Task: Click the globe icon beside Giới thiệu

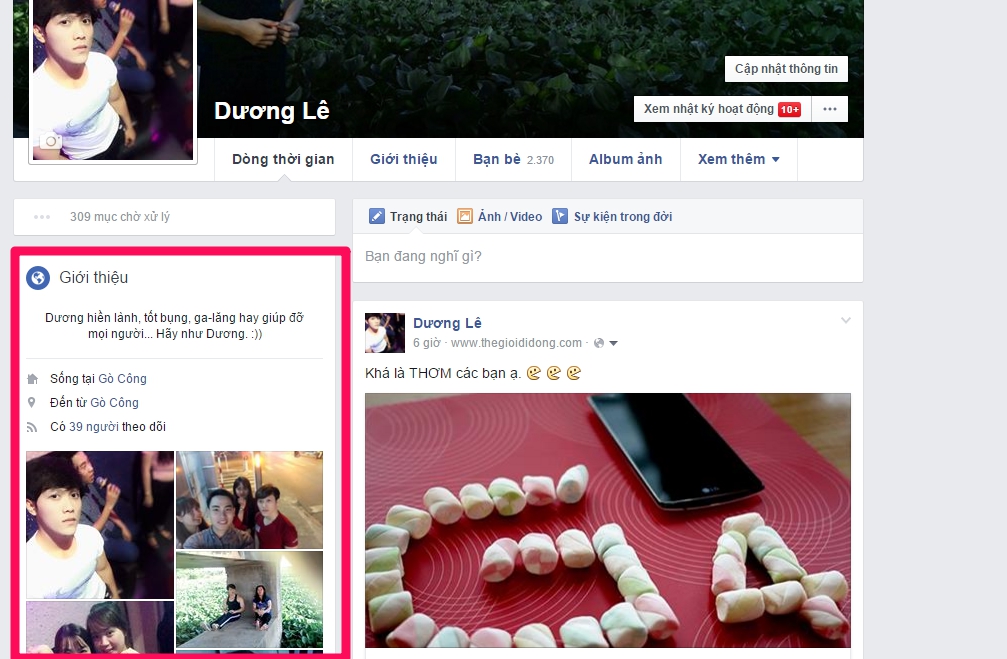Action: [x=37, y=278]
